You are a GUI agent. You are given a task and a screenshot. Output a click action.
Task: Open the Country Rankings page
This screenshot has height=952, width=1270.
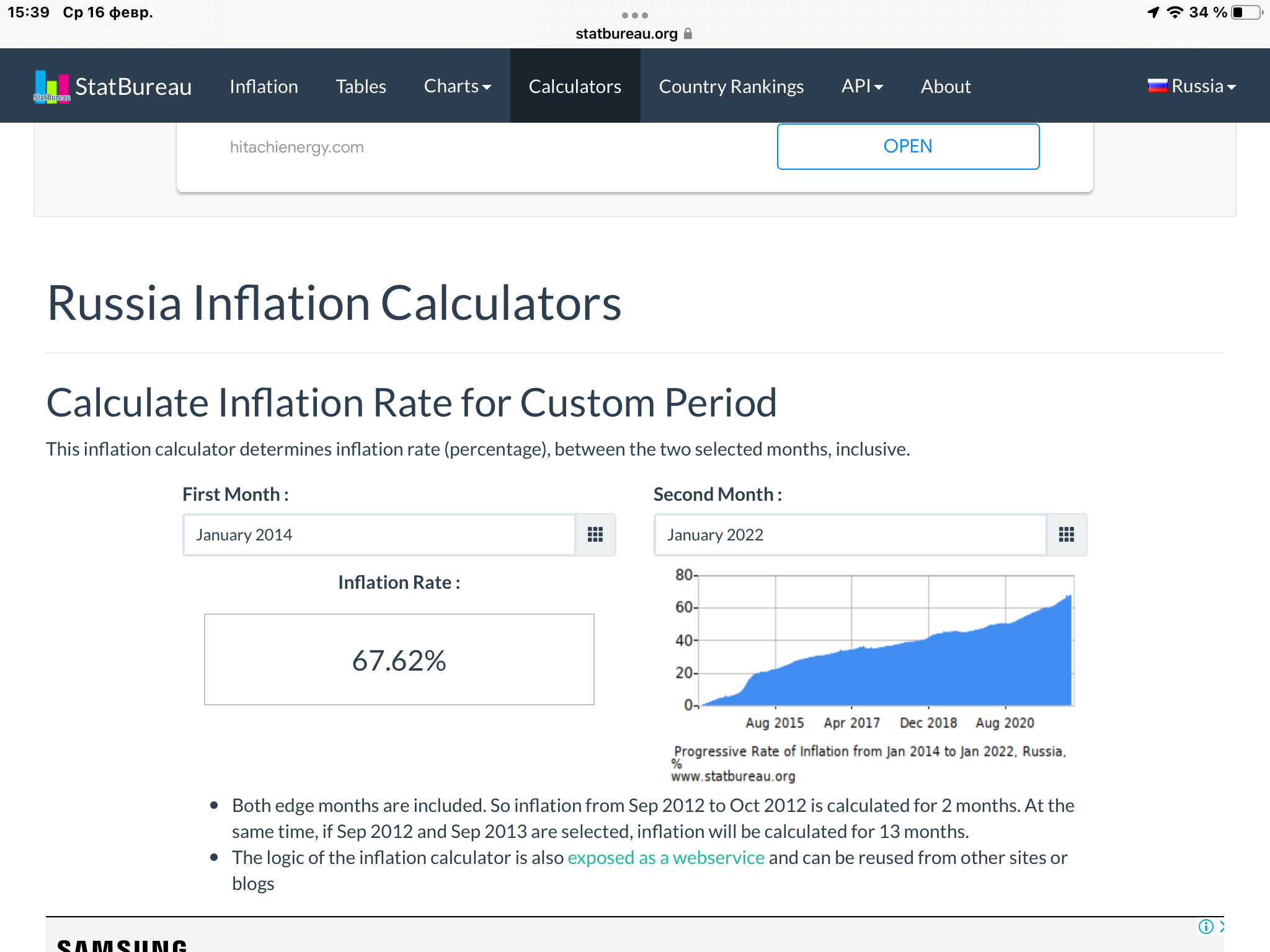731,86
